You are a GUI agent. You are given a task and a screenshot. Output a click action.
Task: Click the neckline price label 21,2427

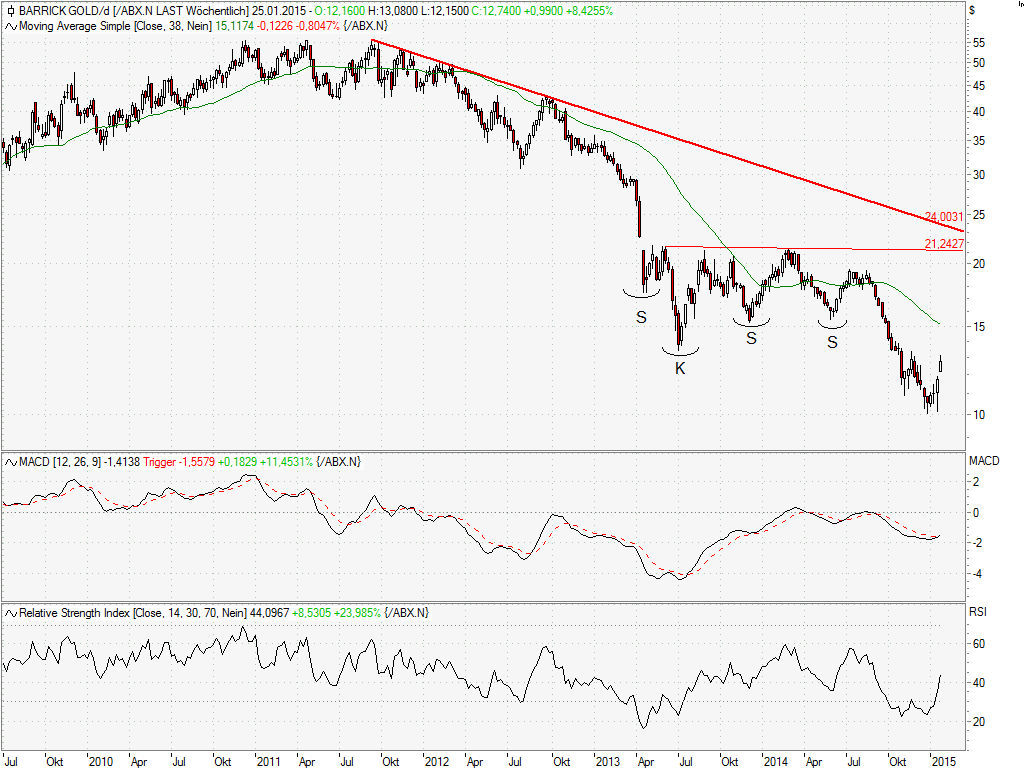point(944,244)
